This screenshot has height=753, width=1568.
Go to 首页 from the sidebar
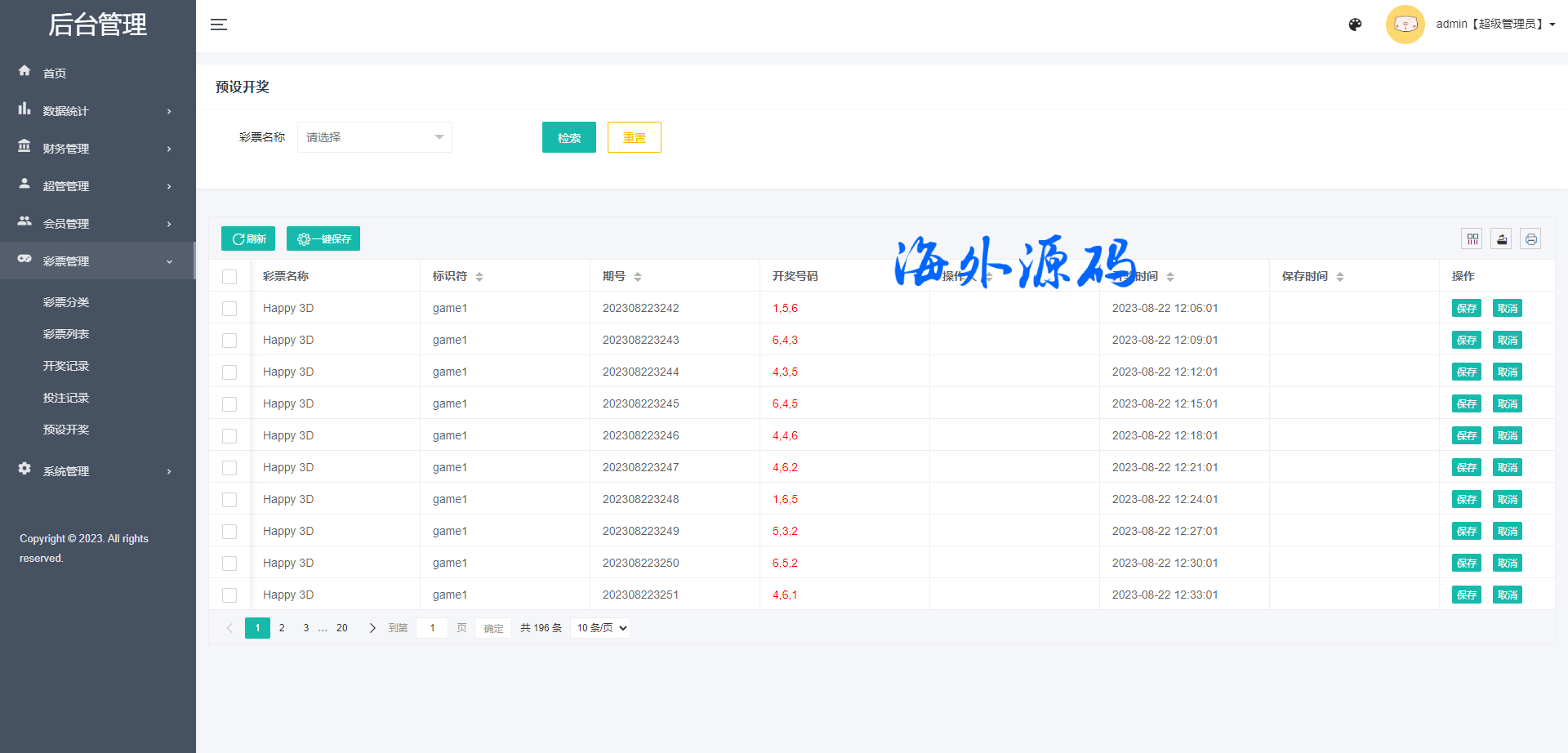pos(55,74)
